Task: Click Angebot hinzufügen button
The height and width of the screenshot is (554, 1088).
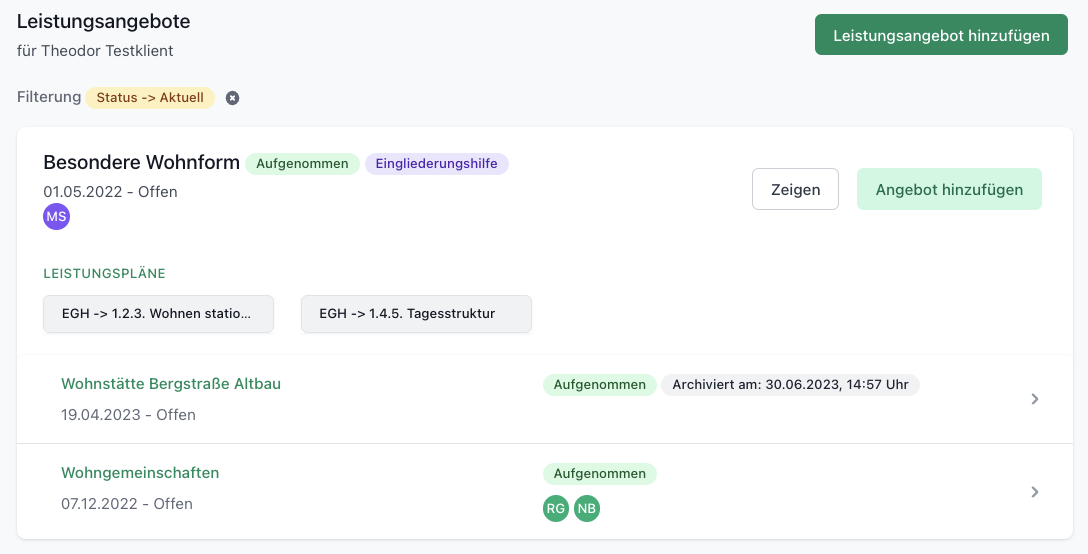Action: pyautogui.click(x=949, y=189)
